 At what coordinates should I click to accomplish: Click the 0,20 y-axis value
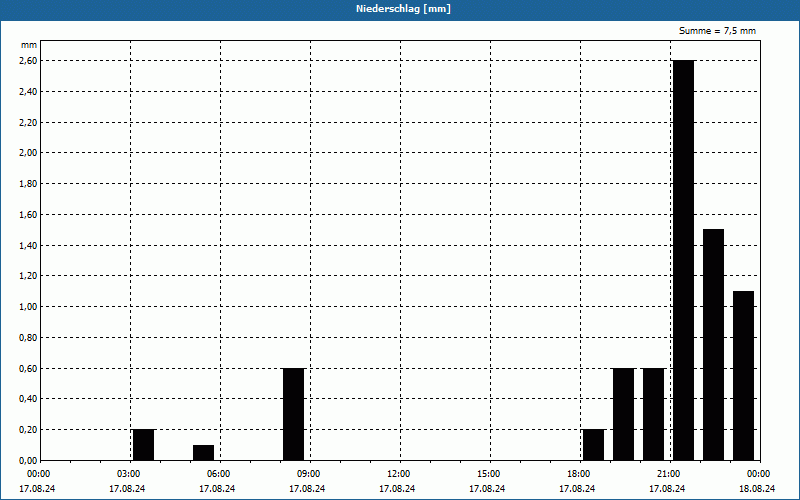(x=28, y=430)
